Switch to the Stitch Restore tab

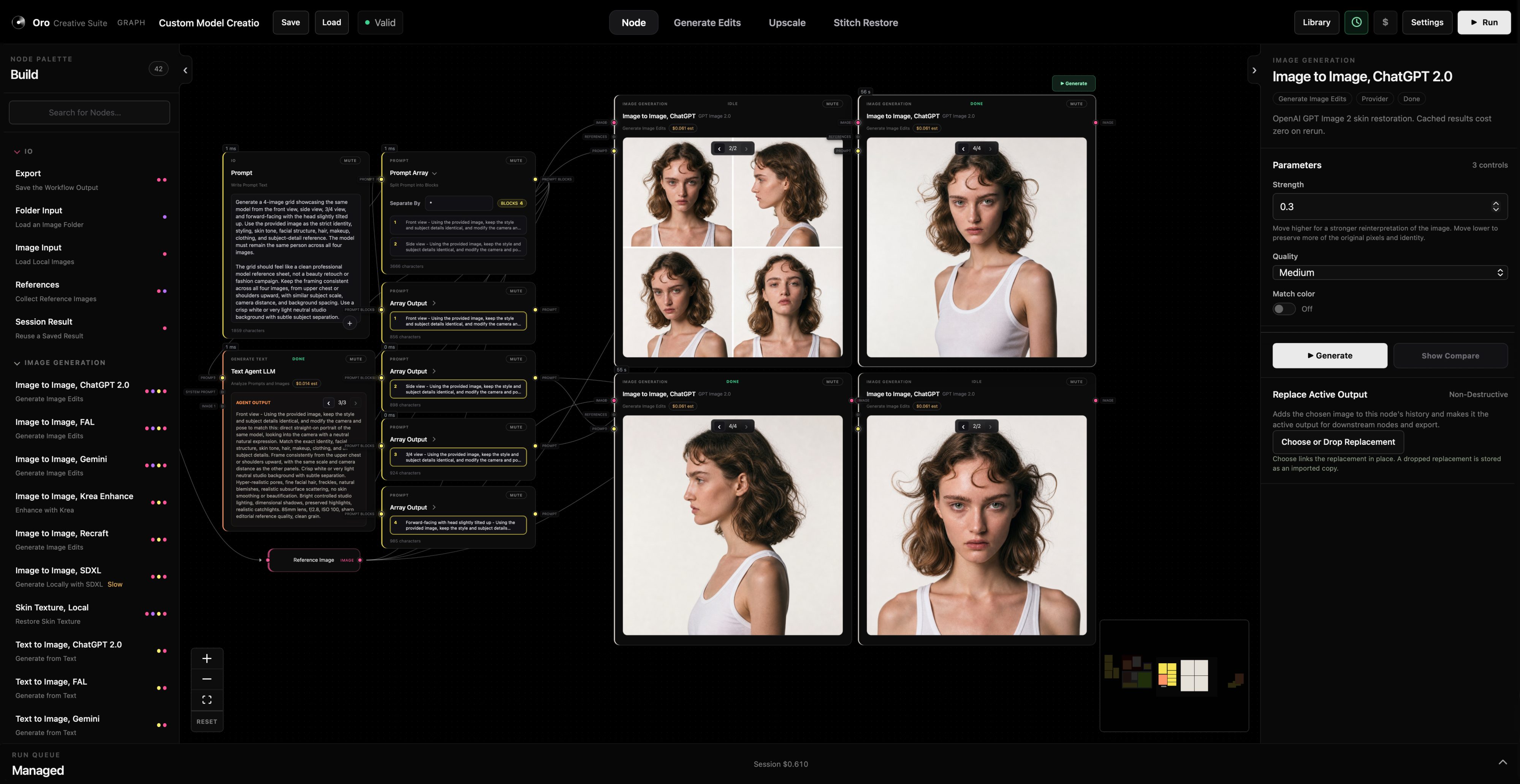pyautogui.click(x=866, y=22)
